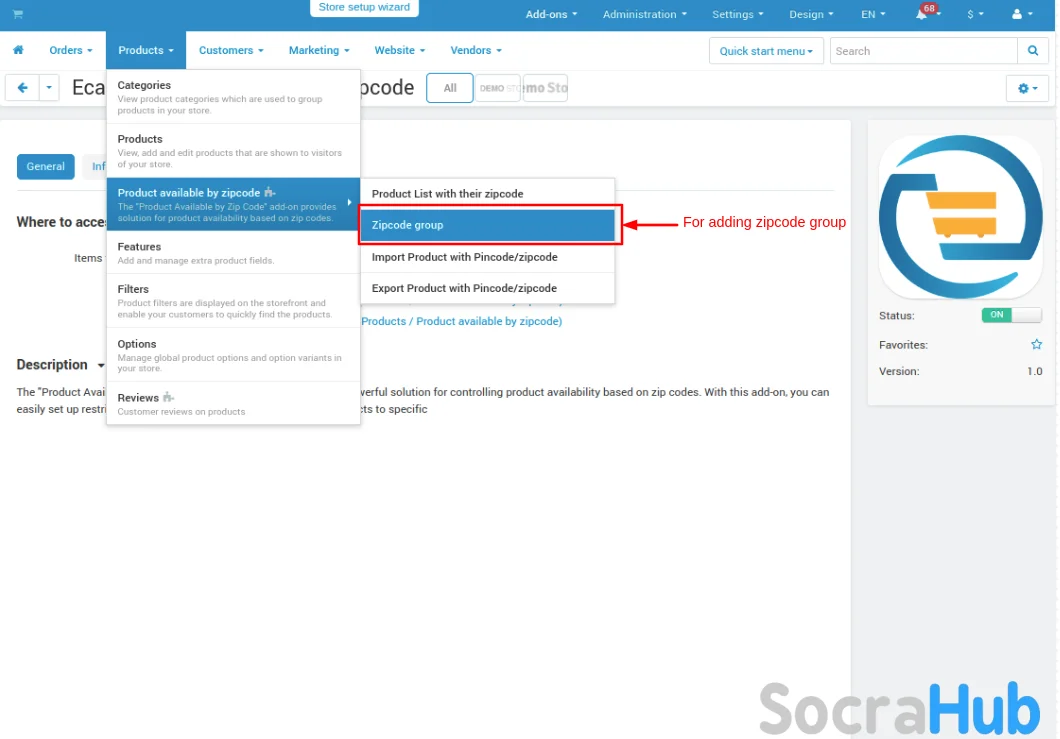Add add-on to favorites with star
Image resolution: width=1060 pixels, height=739 pixels.
pyautogui.click(x=1036, y=345)
